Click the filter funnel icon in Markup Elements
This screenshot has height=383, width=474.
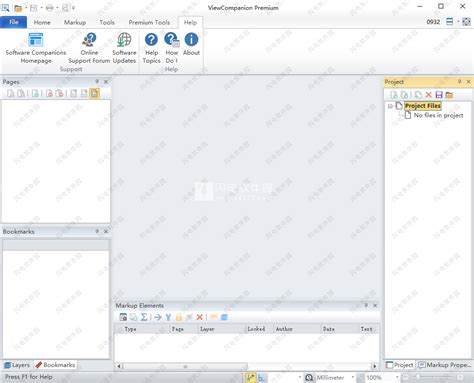click(x=168, y=317)
